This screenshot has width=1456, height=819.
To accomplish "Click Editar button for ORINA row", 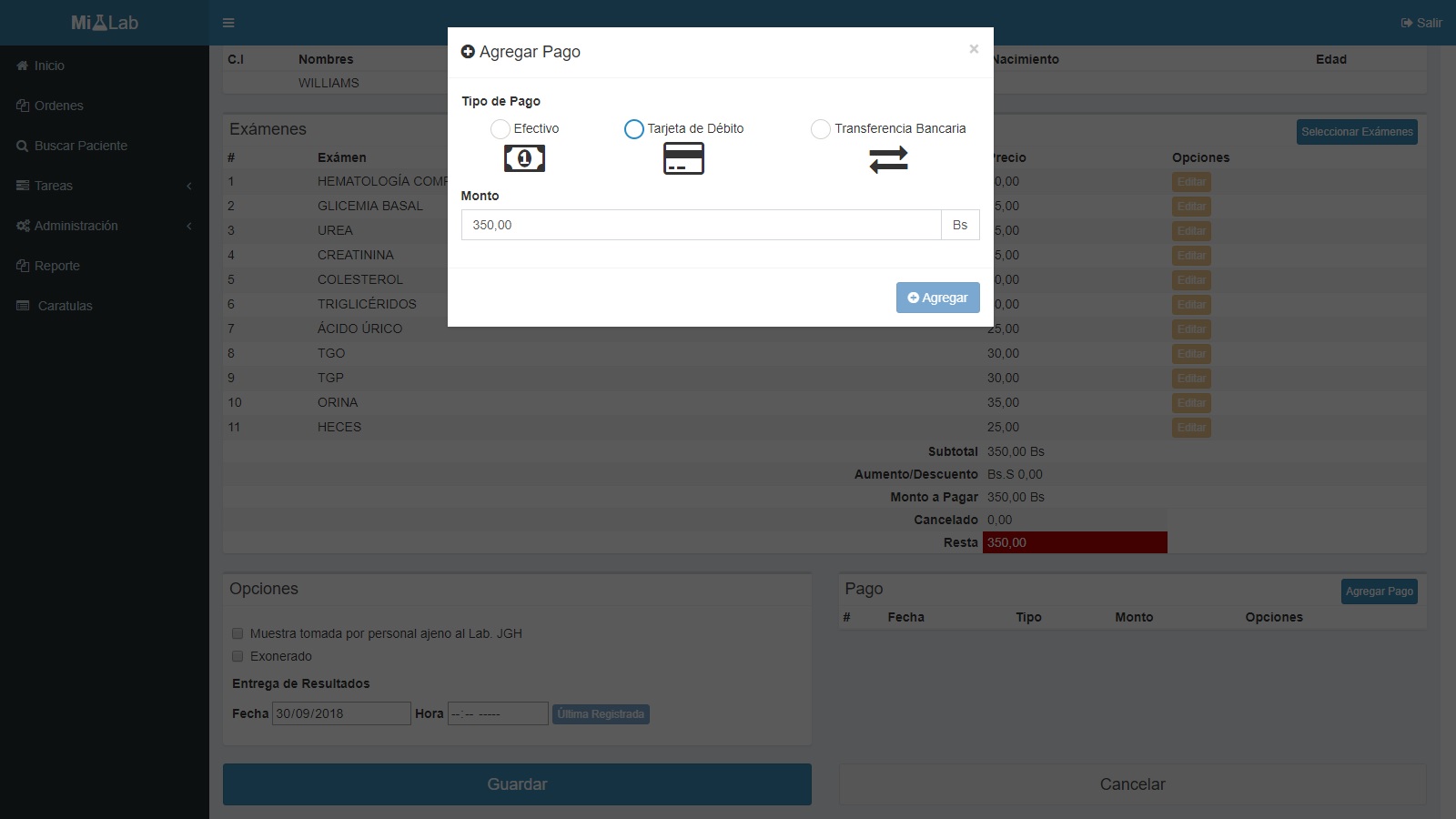I will tap(1191, 403).
